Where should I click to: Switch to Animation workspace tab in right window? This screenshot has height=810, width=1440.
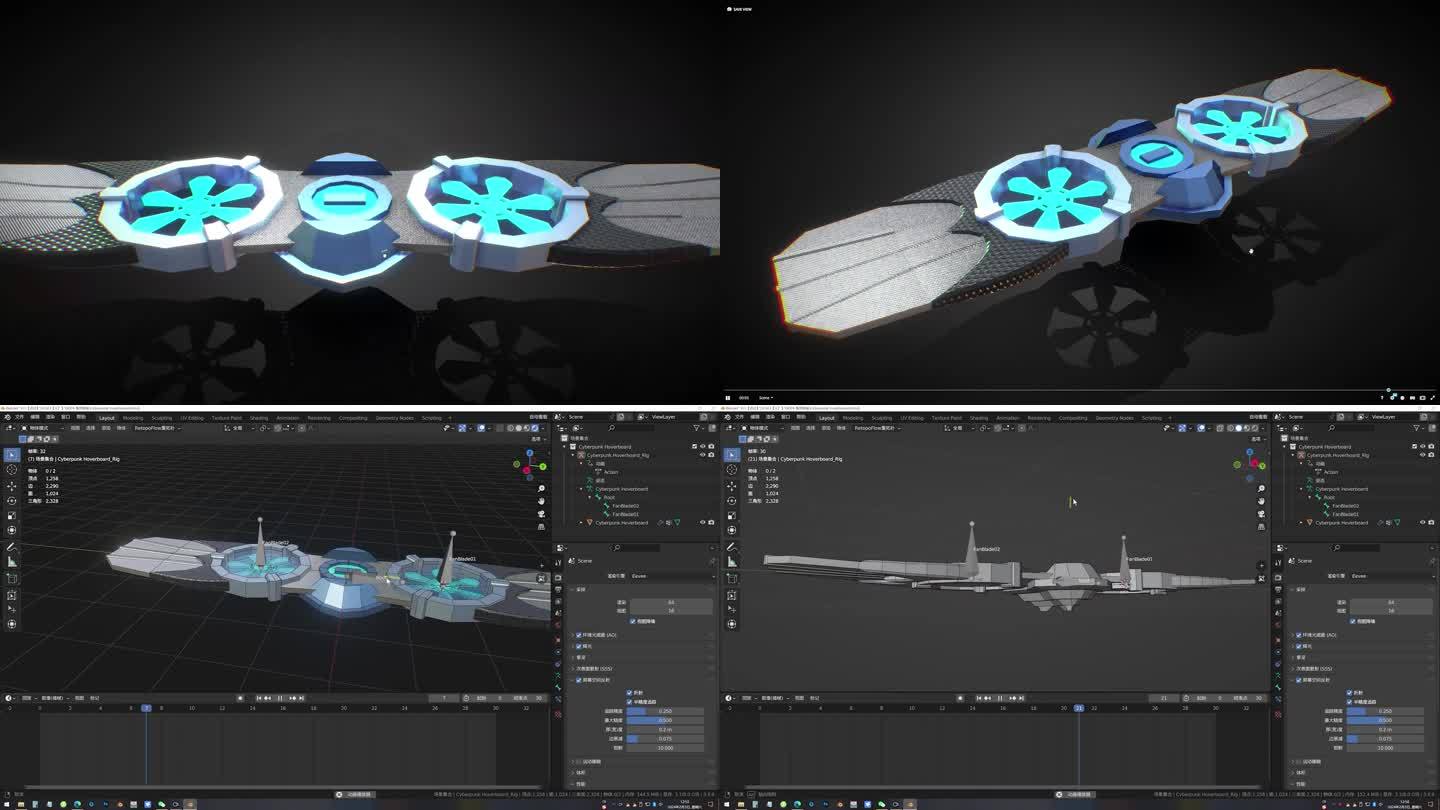point(1008,418)
